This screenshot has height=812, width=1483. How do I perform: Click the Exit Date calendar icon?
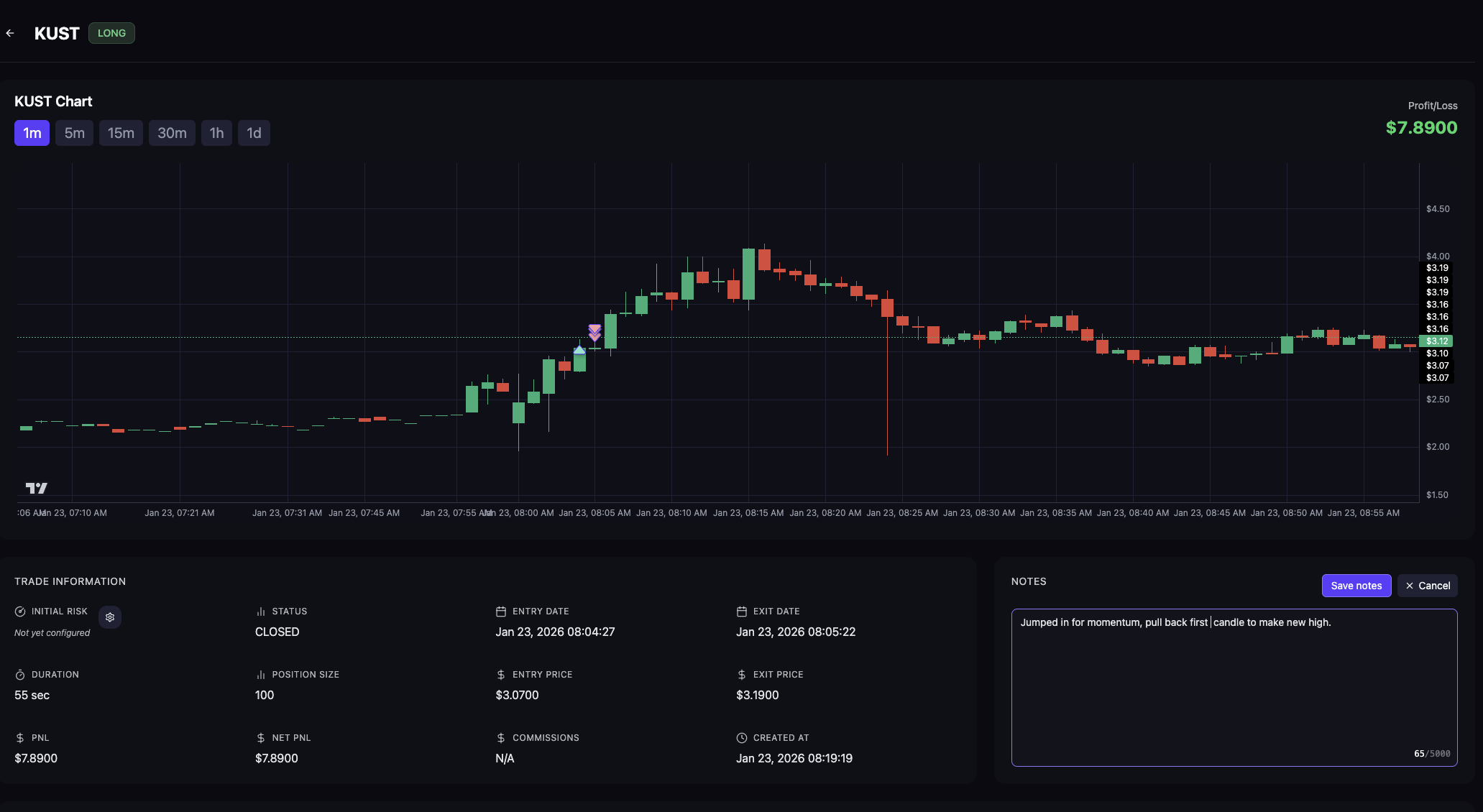[741, 612]
